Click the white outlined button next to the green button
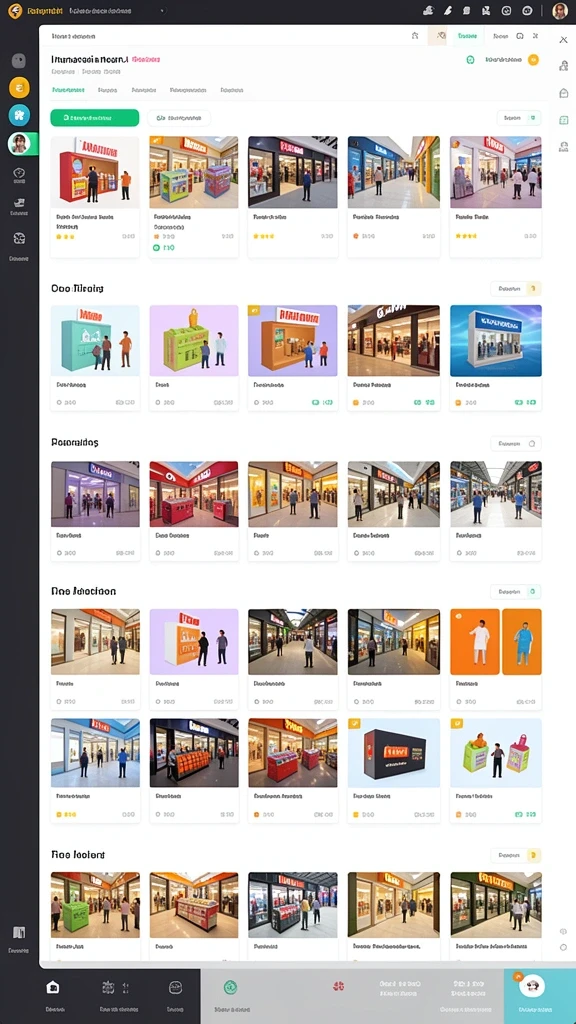The image size is (576, 1024). 179,118
